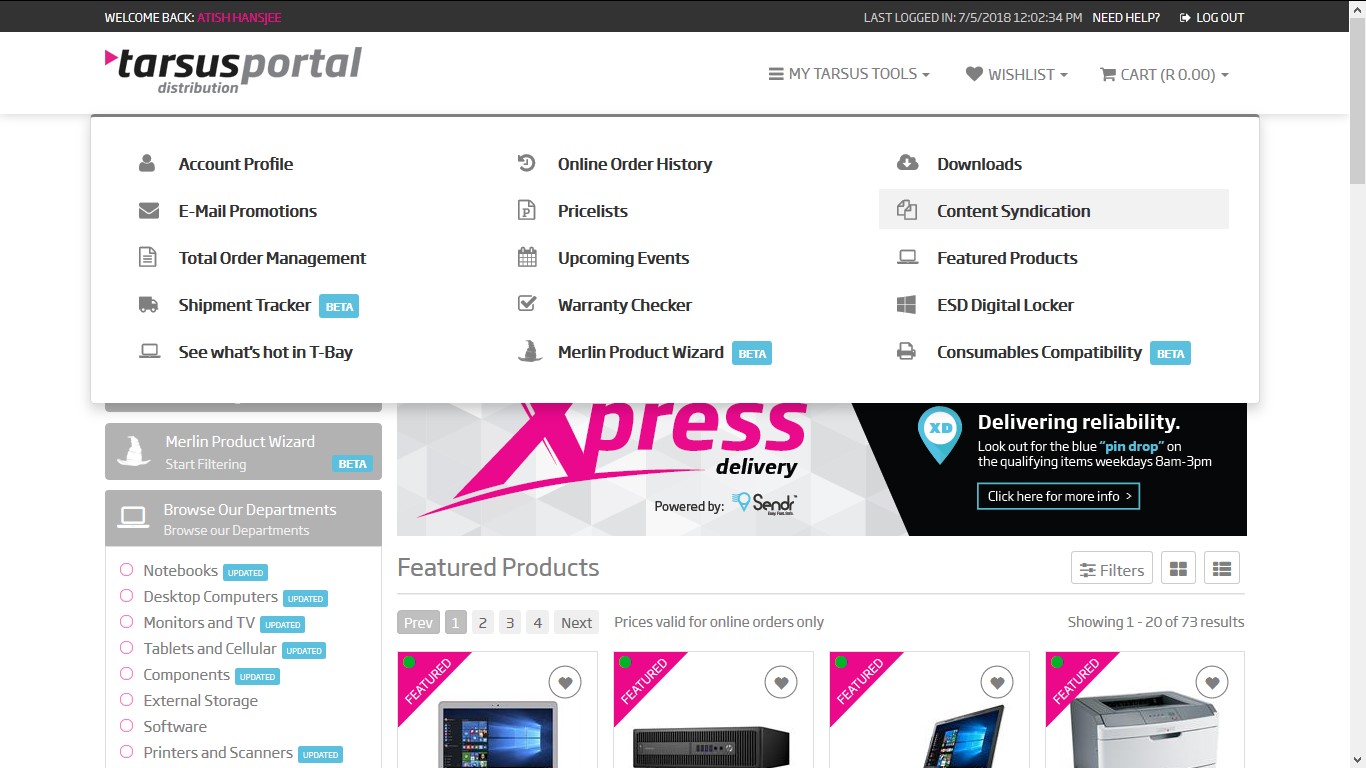Image resolution: width=1366 pixels, height=768 pixels.
Task: Open Content Syndication menu item
Action: click(1013, 211)
